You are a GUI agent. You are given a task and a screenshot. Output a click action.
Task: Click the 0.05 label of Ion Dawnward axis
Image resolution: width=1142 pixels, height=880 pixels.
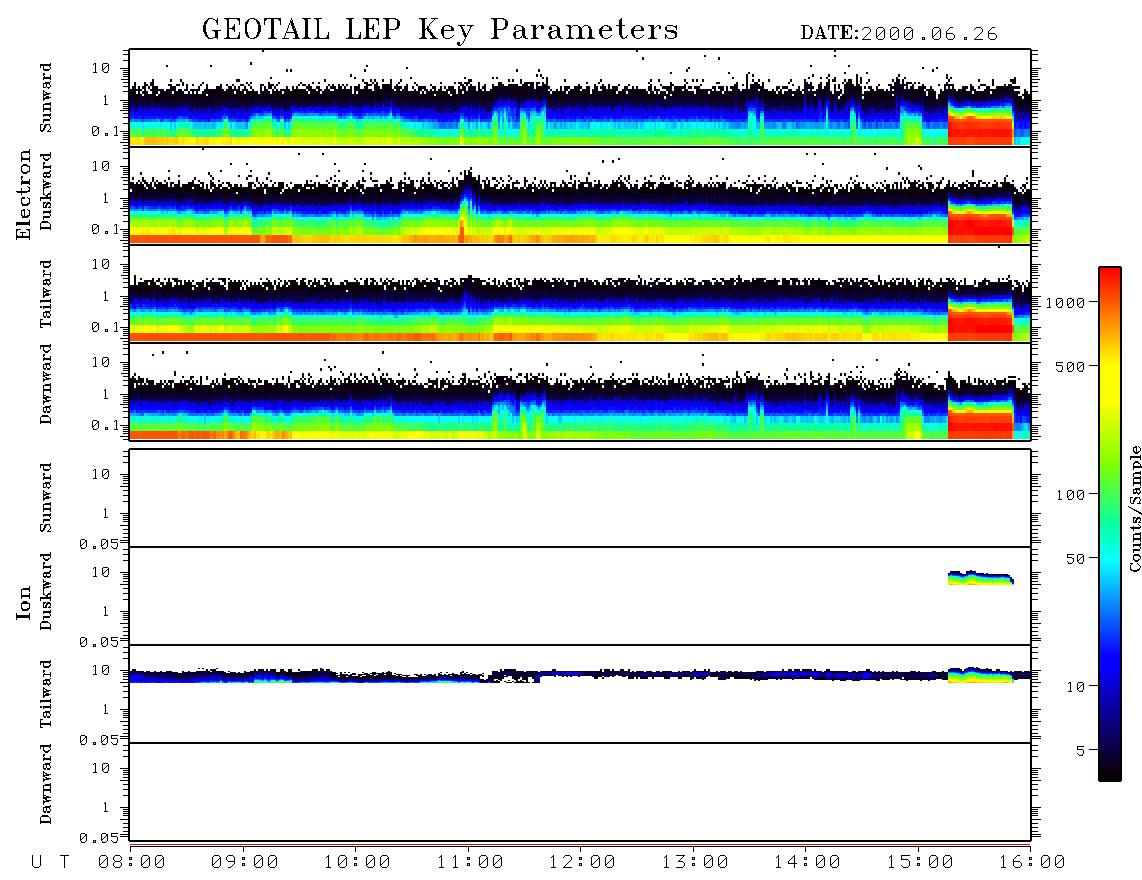[x=99, y=838]
